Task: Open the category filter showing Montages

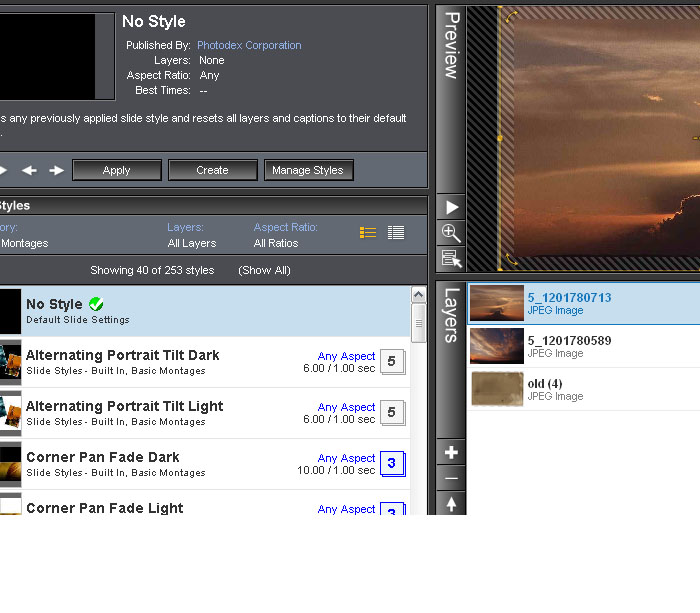Action: tap(24, 243)
